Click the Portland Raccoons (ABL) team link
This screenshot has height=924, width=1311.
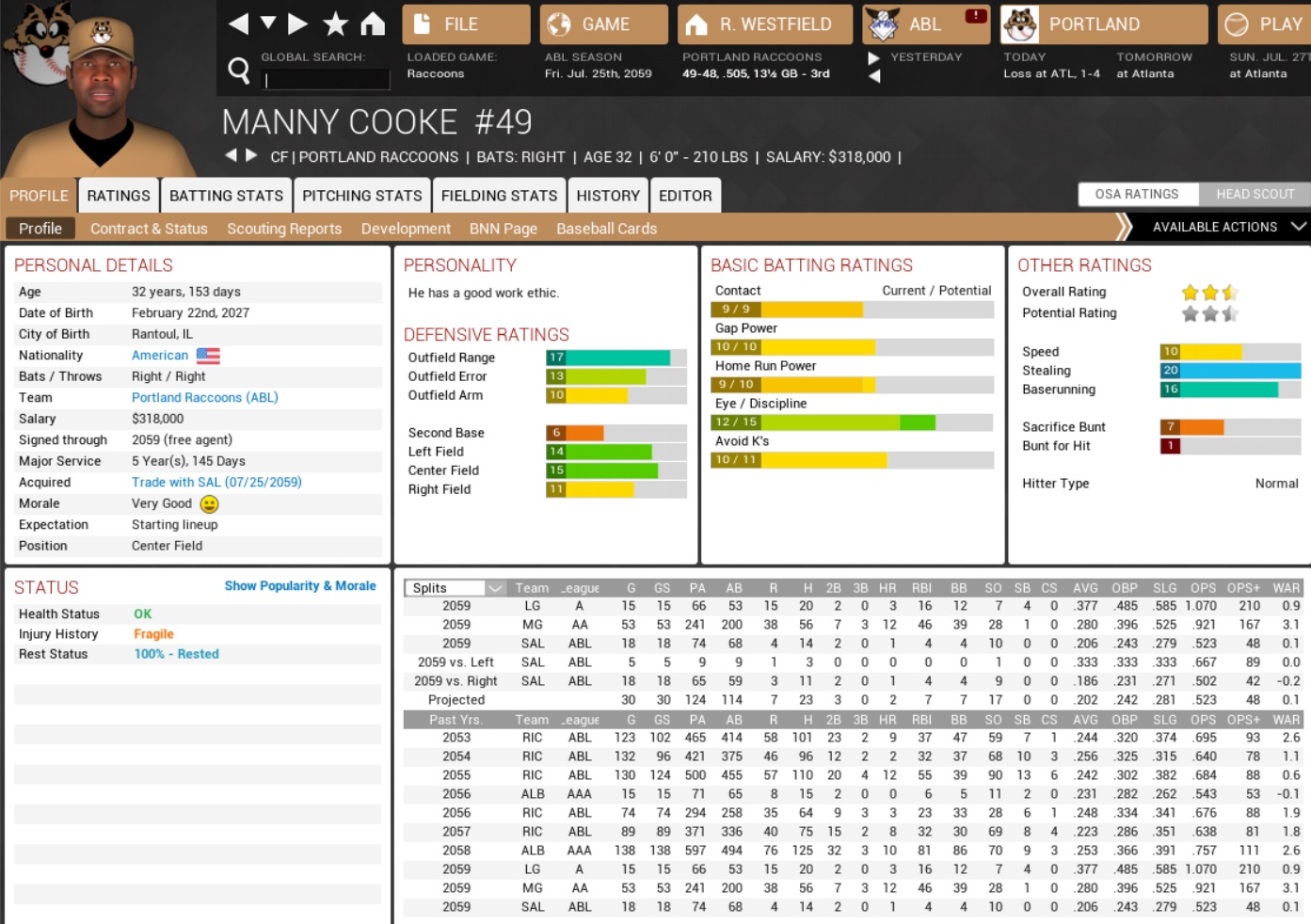tap(205, 397)
